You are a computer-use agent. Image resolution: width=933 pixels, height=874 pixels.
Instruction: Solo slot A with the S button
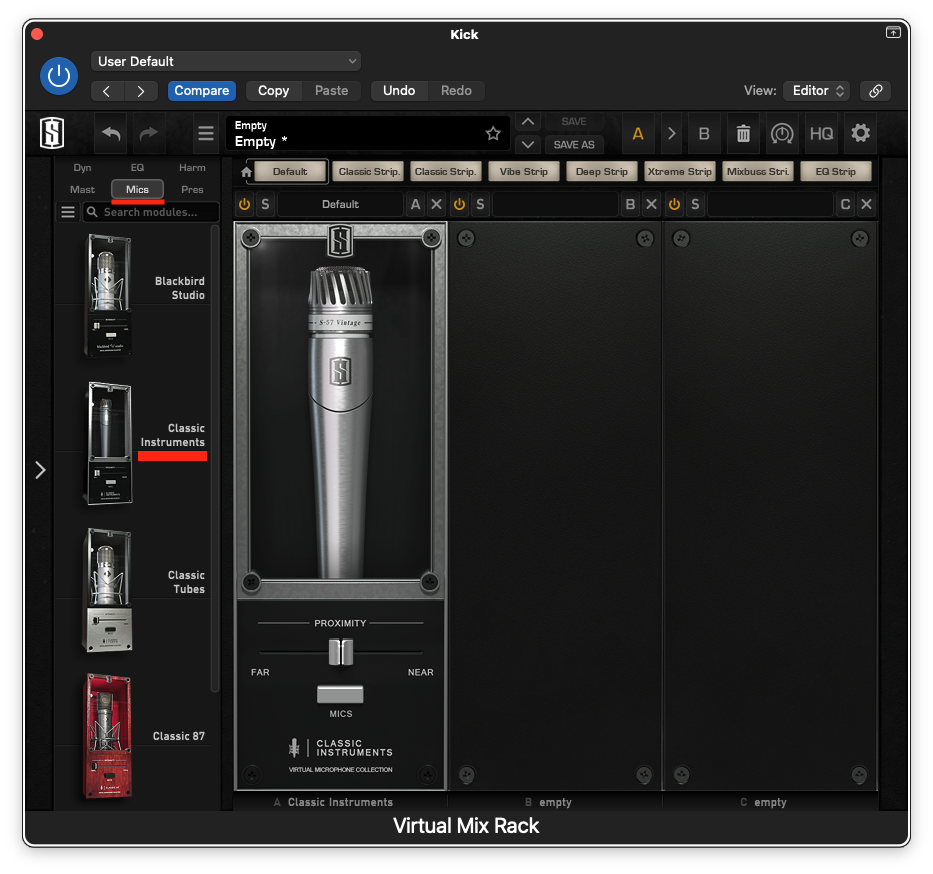pyautogui.click(x=265, y=204)
